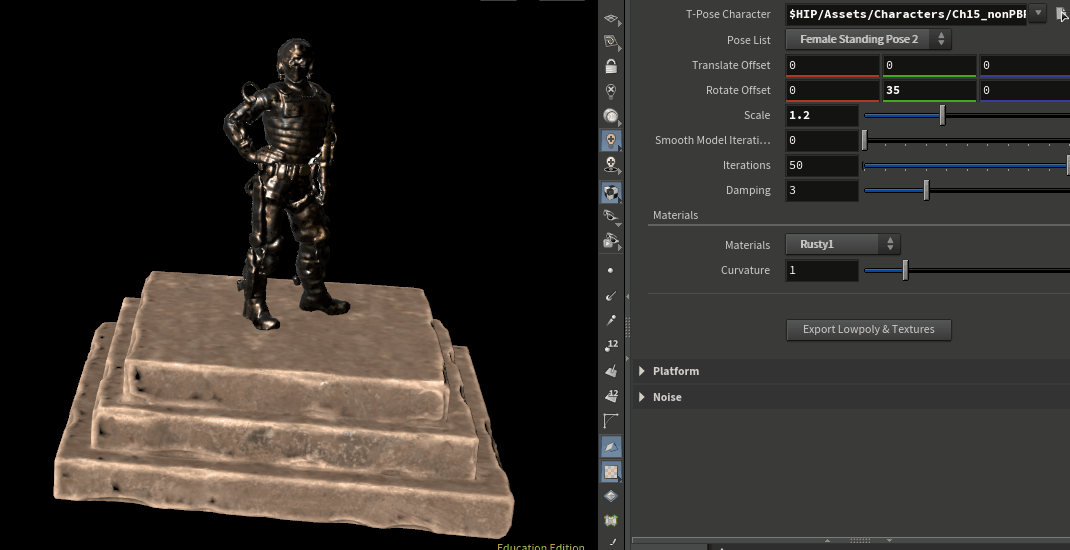Click the Scale slider handle
The width and height of the screenshot is (1070, 550).
(942, 116)
